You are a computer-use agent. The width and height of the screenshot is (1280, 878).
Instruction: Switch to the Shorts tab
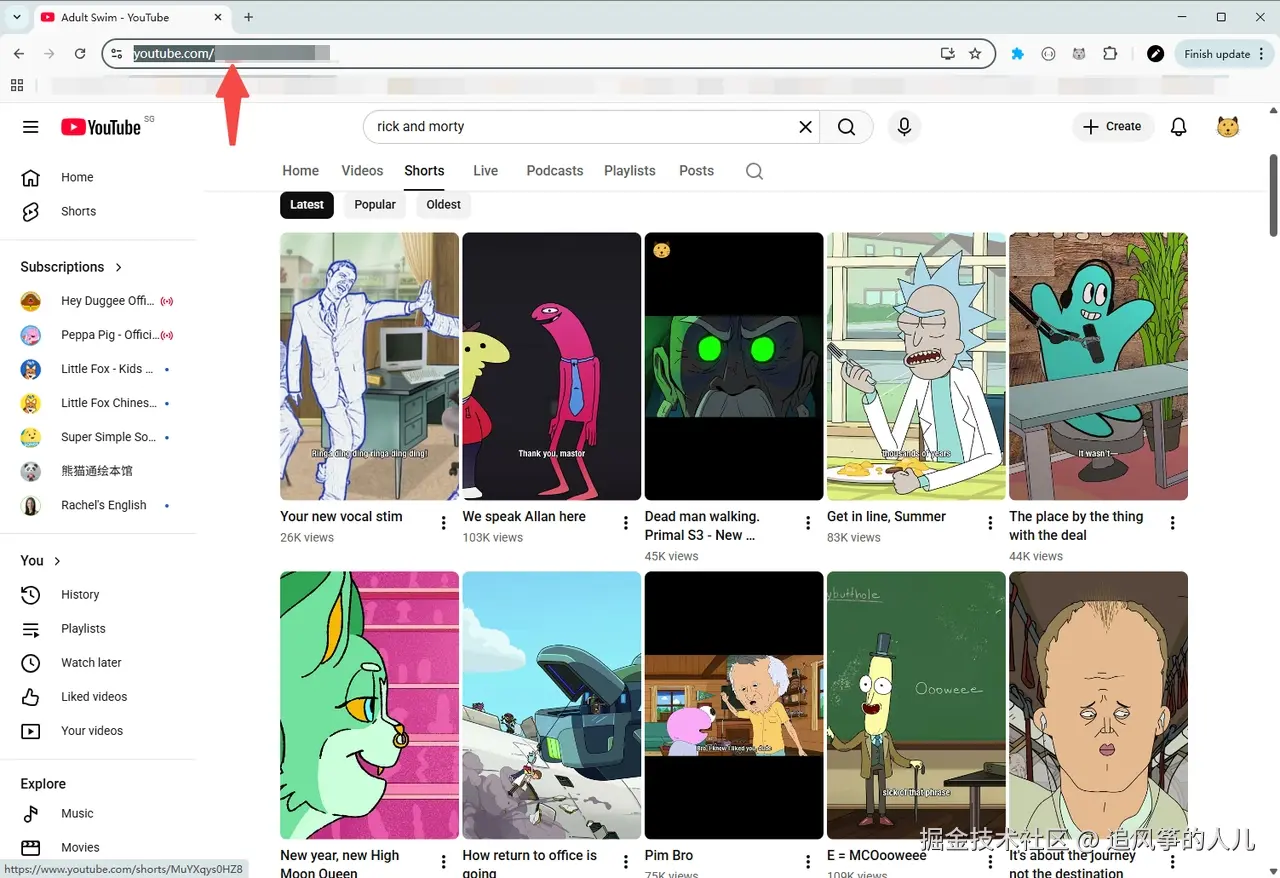tap(424, 171)
